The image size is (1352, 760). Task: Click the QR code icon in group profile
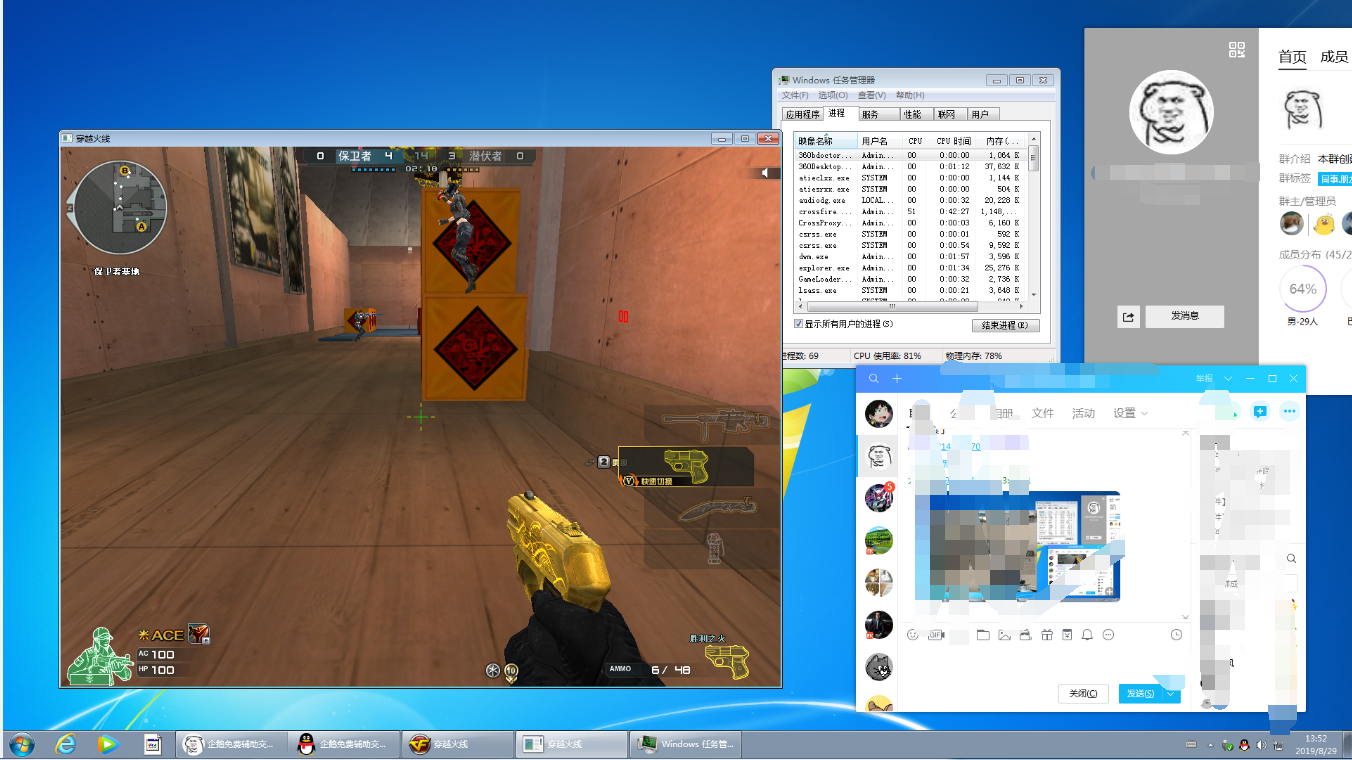pos(1237,50)
